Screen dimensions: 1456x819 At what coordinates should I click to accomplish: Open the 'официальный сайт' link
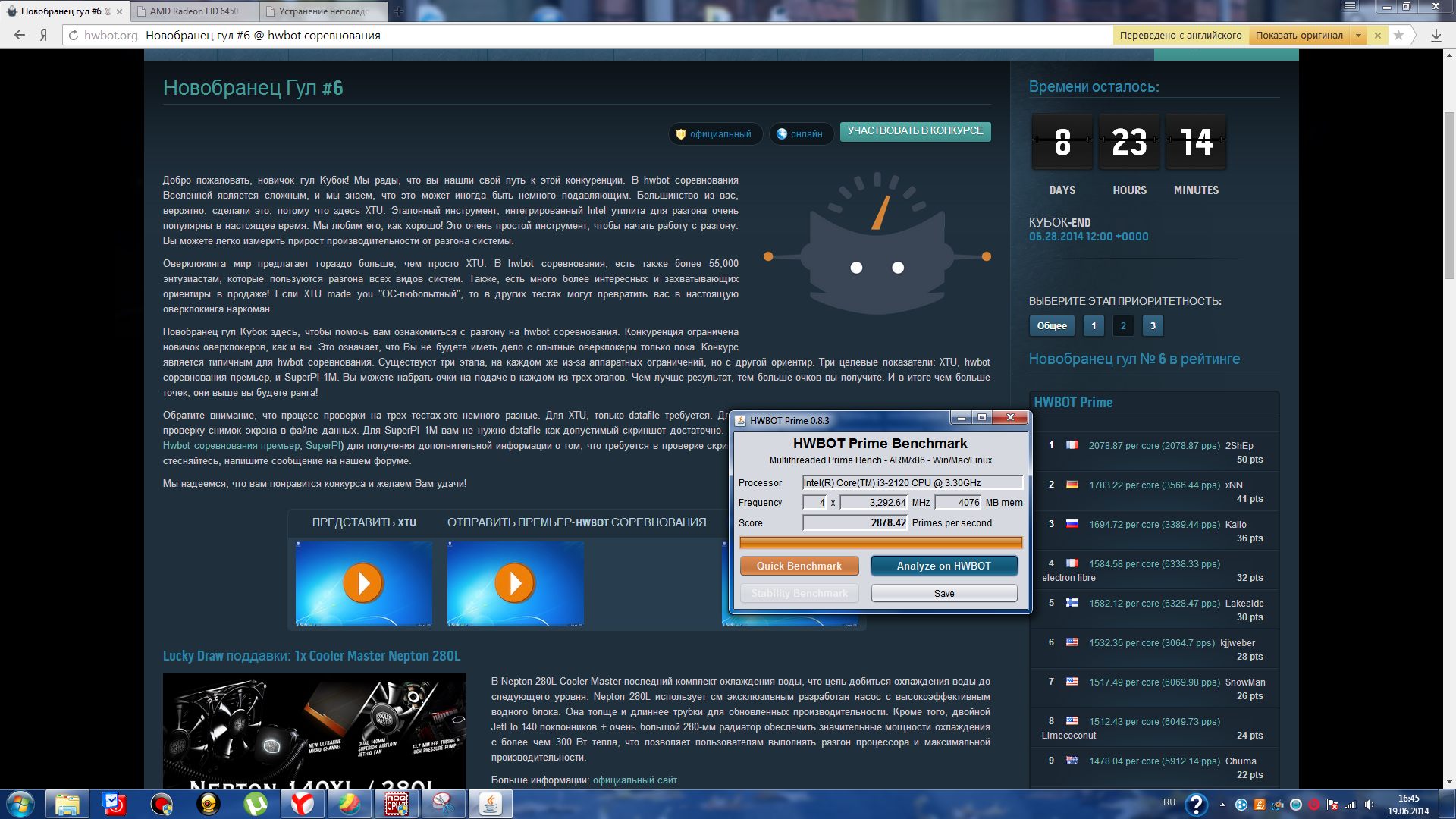(635, 780)
